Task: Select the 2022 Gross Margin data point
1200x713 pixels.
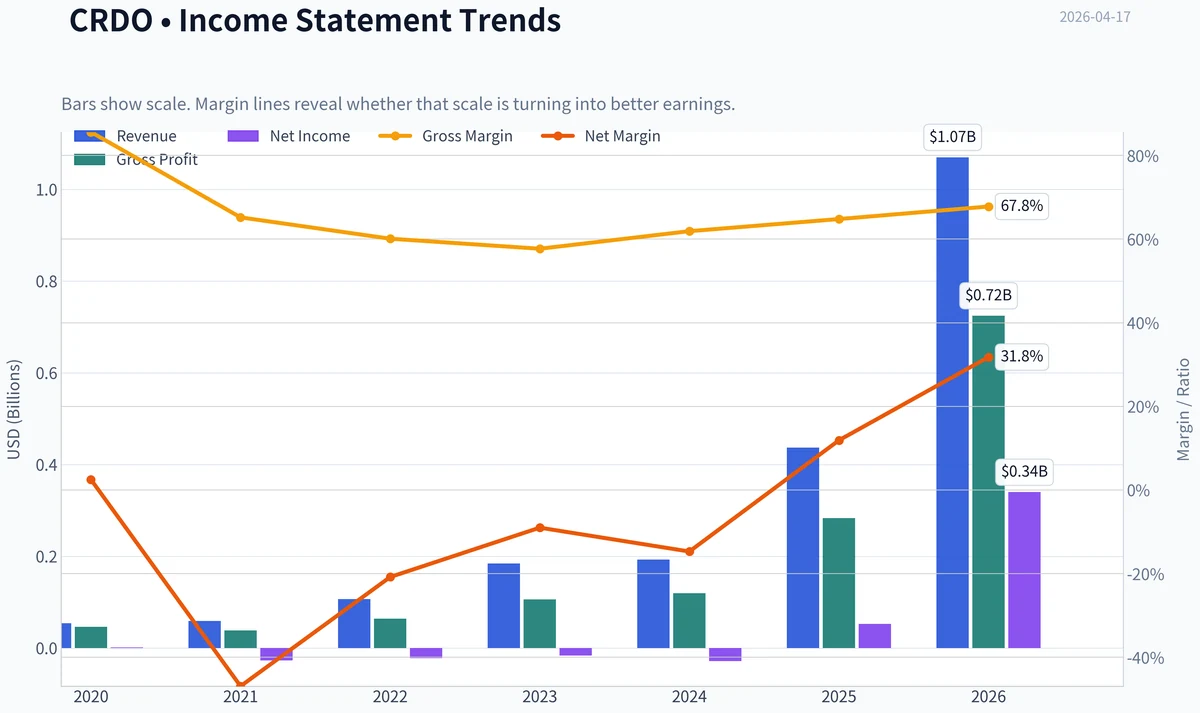Action: click(390, 239)
